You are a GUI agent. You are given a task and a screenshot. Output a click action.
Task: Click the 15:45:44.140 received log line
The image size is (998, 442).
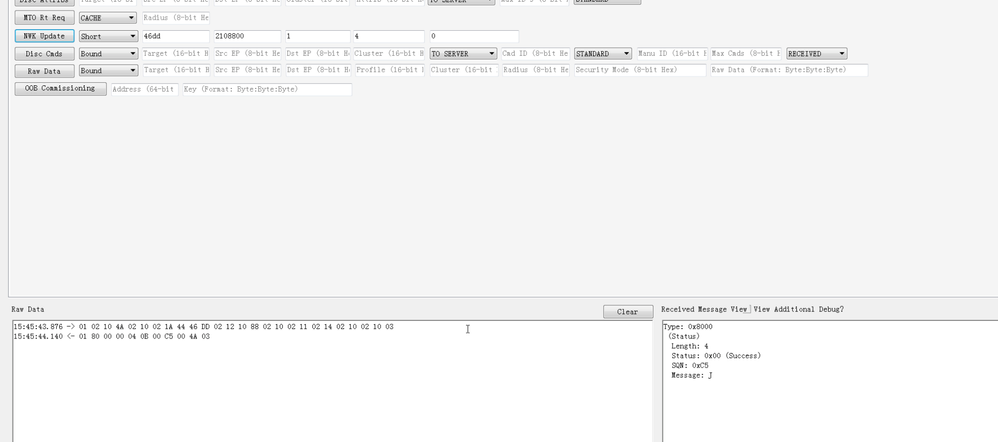[111, 336]
